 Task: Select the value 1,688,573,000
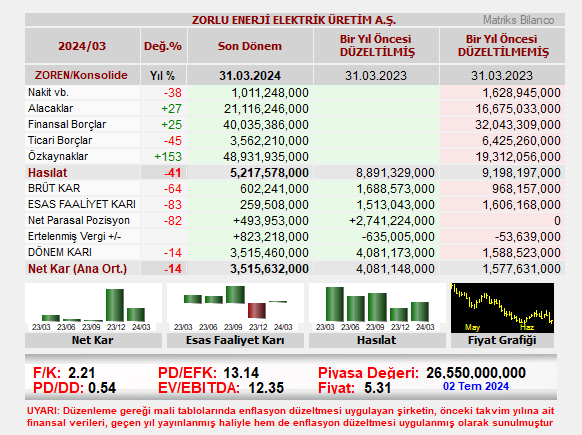[396, 189]
